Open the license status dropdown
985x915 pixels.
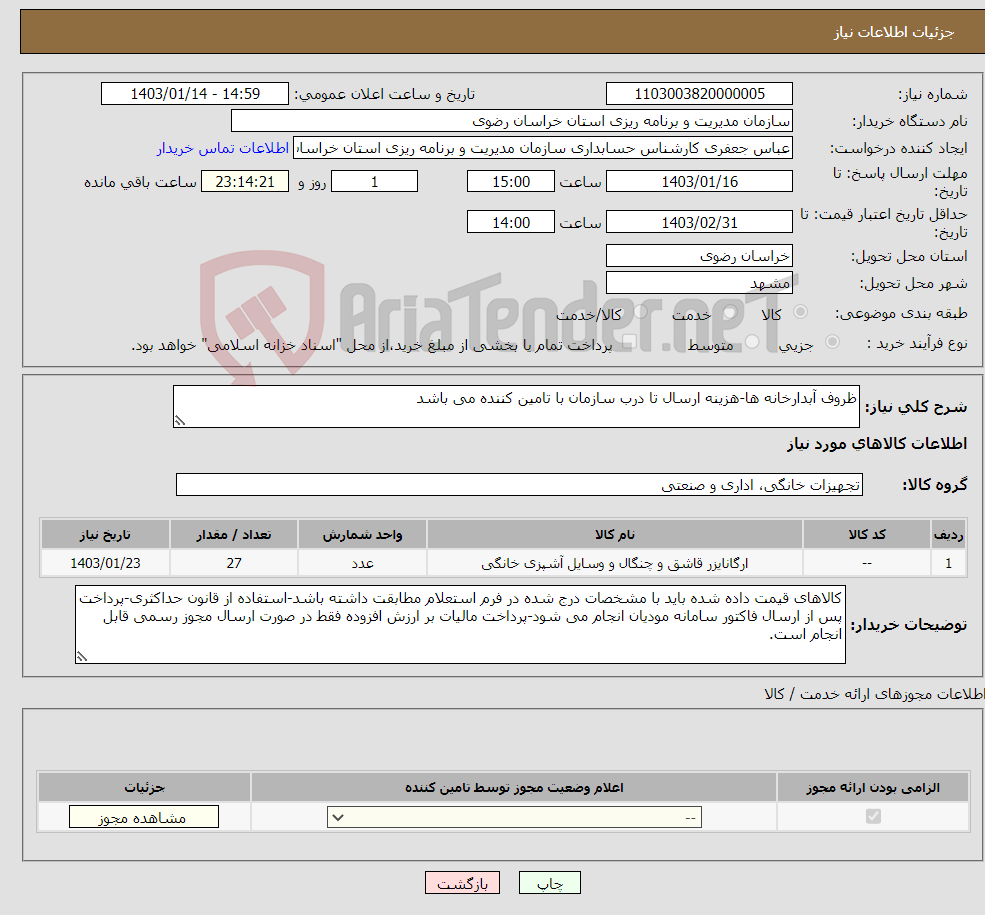(514, 817)
